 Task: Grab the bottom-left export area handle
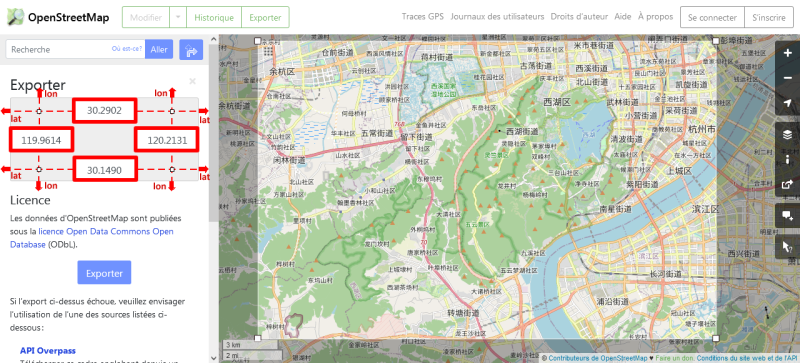[257, 338]
